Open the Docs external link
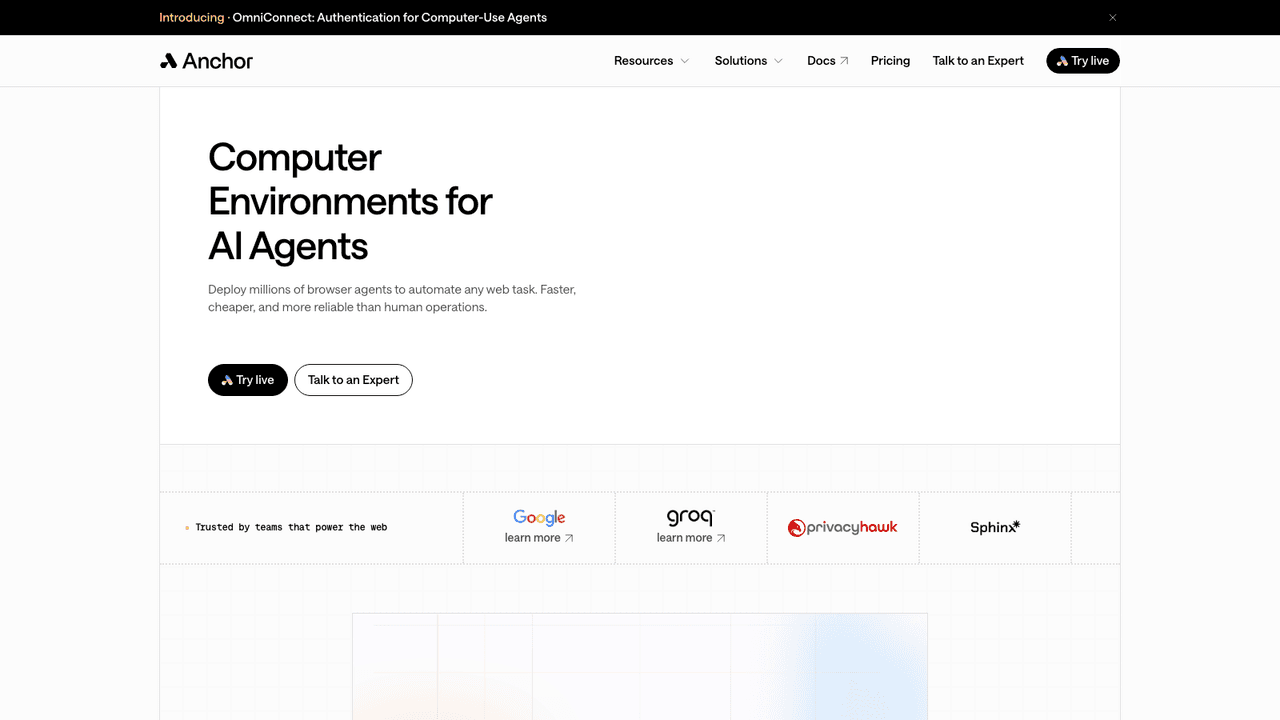Image resolution: width=1280 pixels, height=720 pixels. pyautogui.click(x=828, y=61)
